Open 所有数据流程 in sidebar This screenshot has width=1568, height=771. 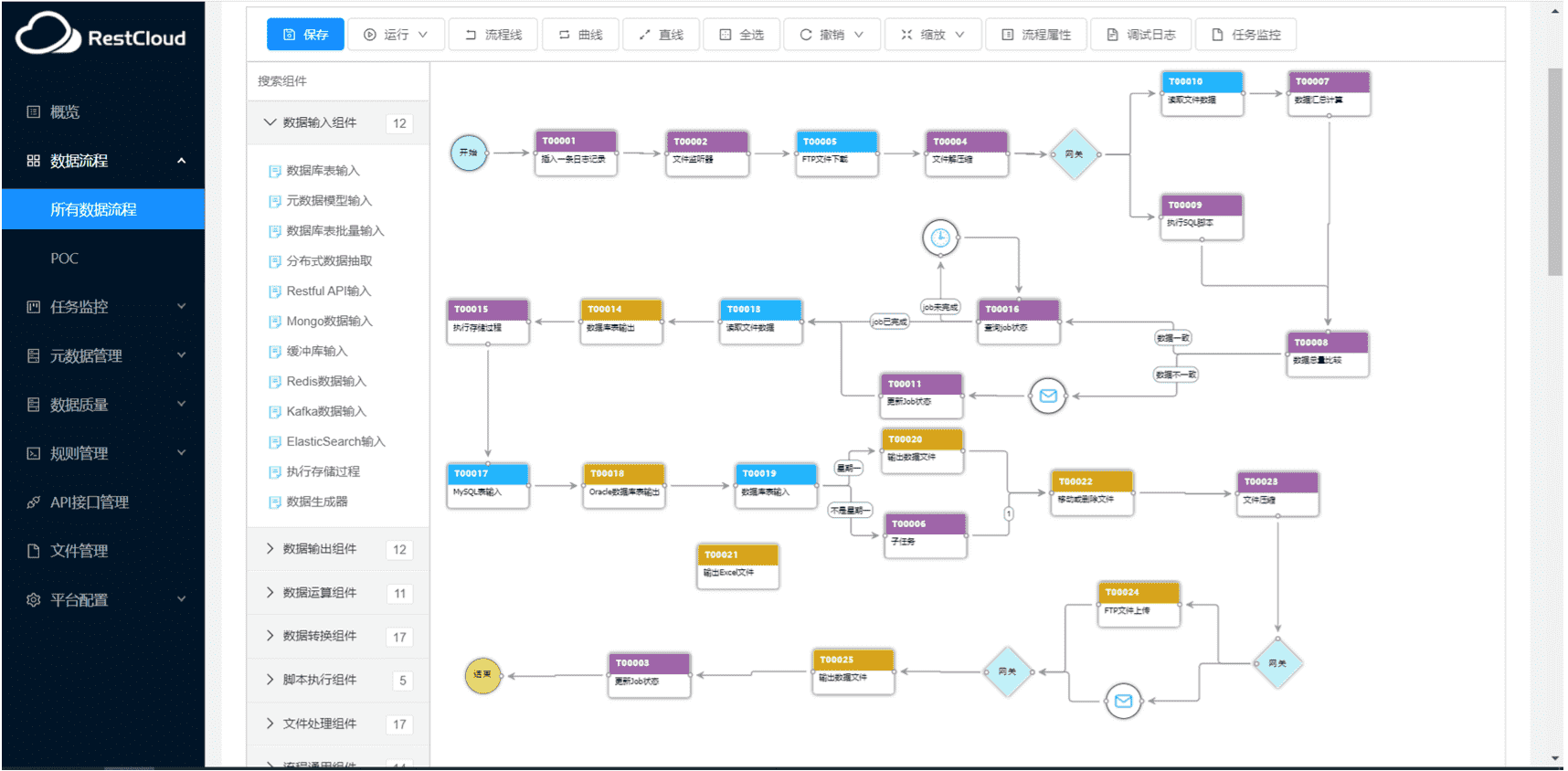(103, 210)
